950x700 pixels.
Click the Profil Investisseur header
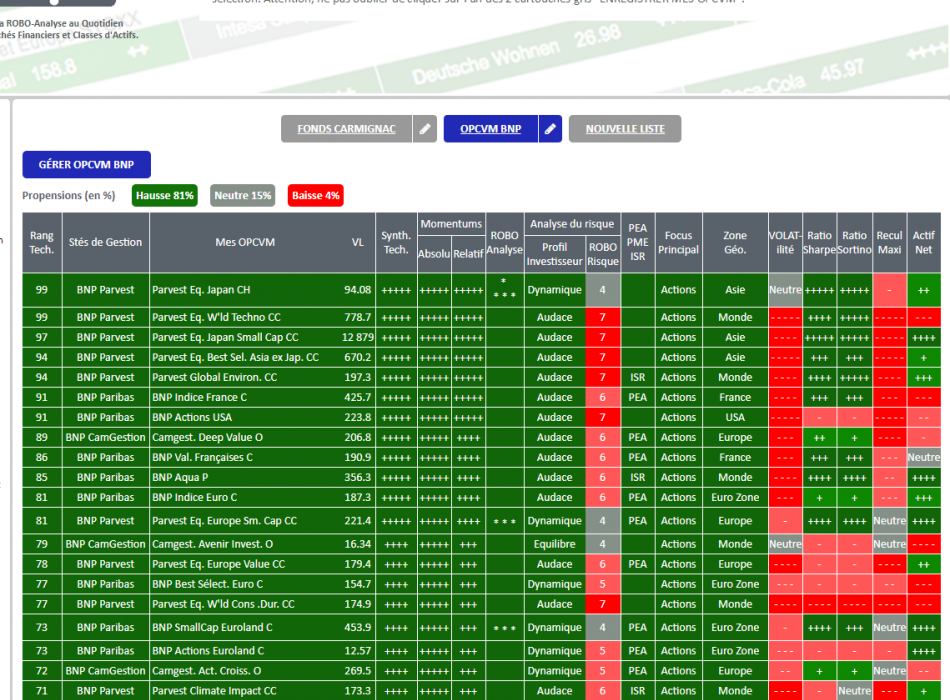click(x=554, y=254)
